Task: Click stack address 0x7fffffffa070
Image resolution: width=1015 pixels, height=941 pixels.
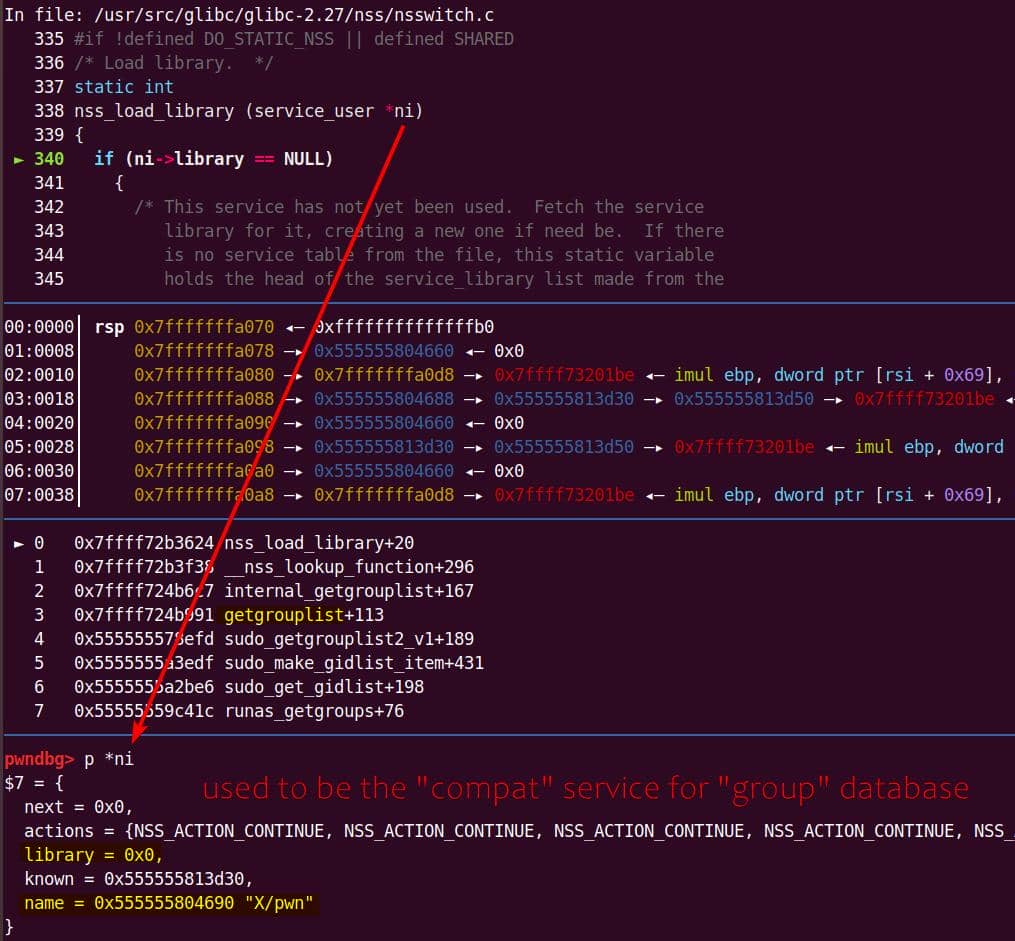Action: [204, 327]
